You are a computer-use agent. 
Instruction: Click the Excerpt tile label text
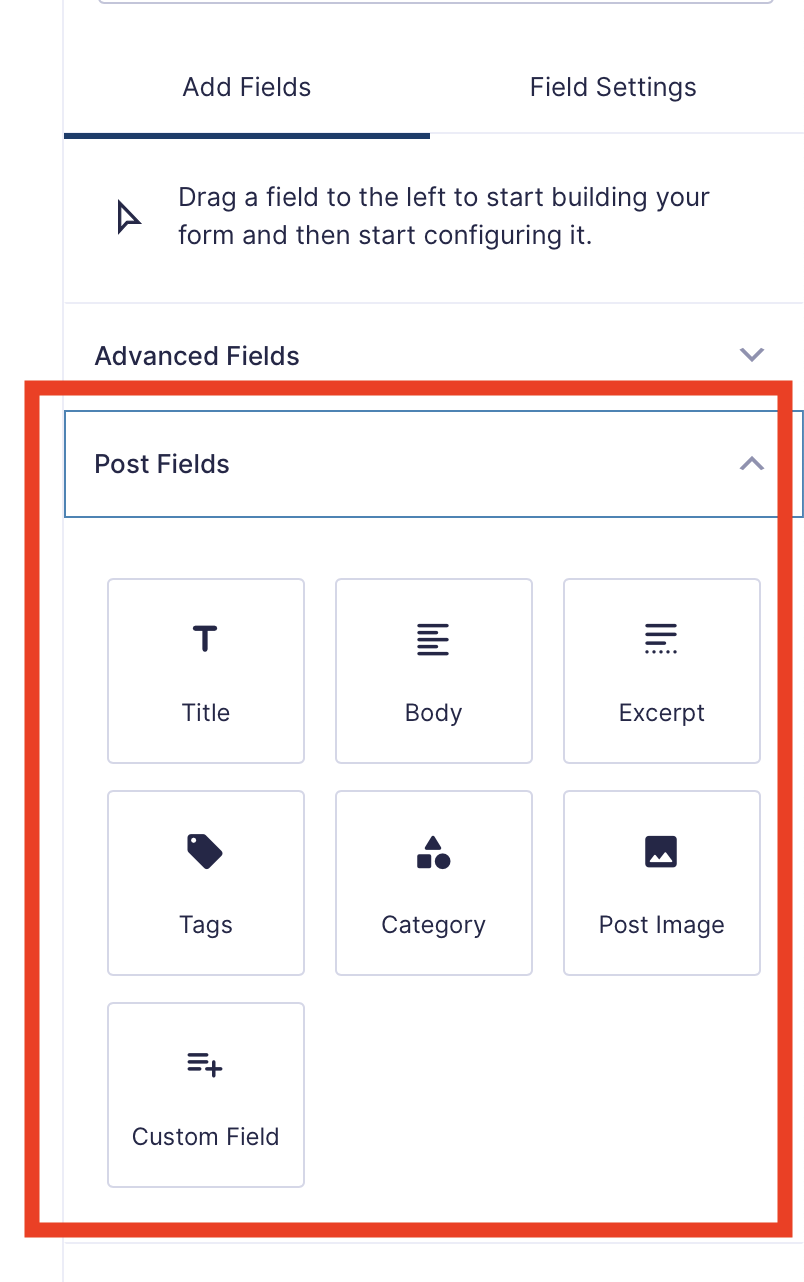click(661, 712)
